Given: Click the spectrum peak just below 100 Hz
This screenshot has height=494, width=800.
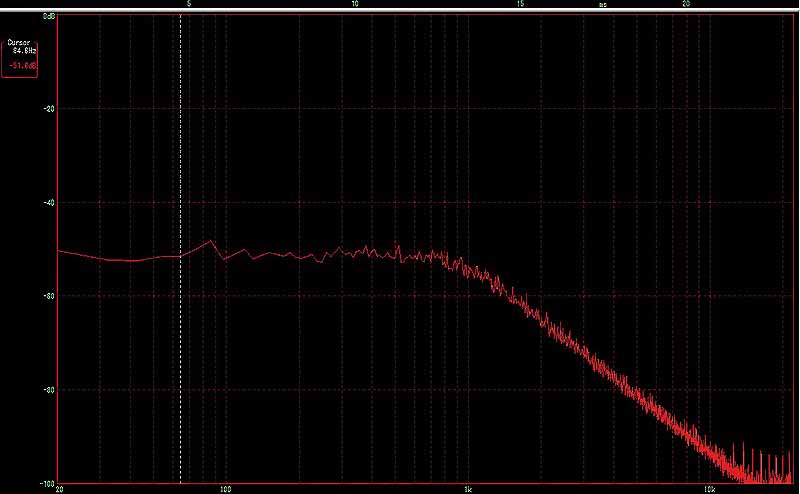Looking at the screenshot, I should tap(211, 241).
